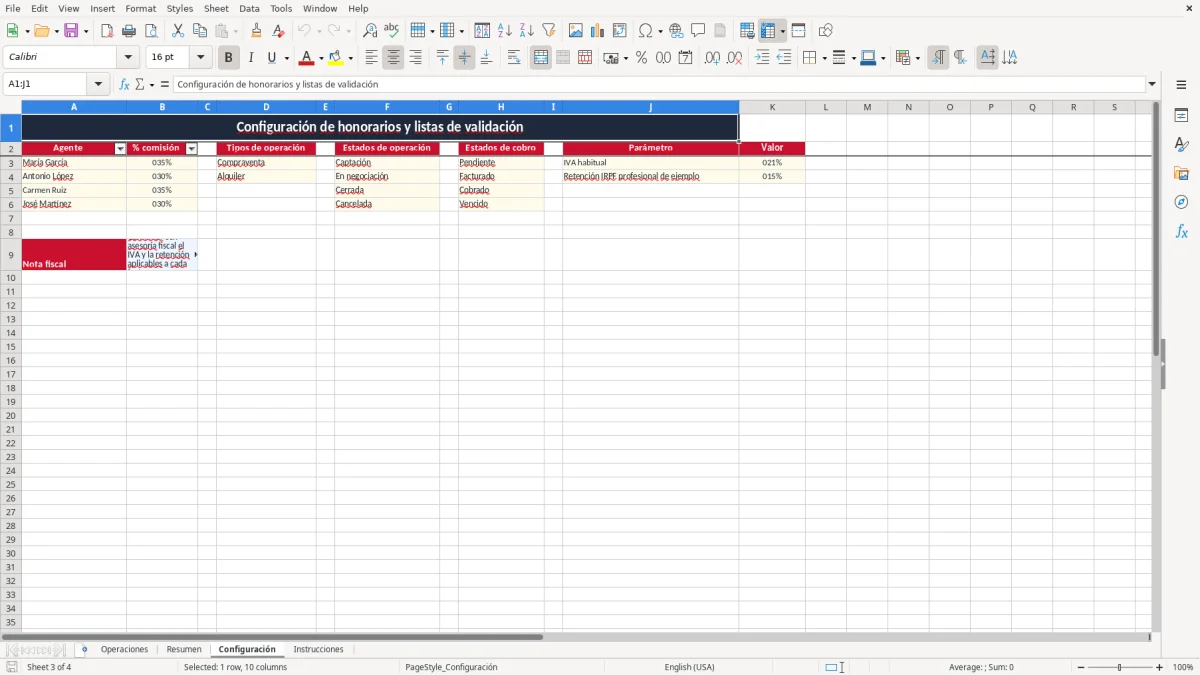This screenshot has height=675, width=1200.
Task: Click the Select Function sum button
Action: pos(139,84)
